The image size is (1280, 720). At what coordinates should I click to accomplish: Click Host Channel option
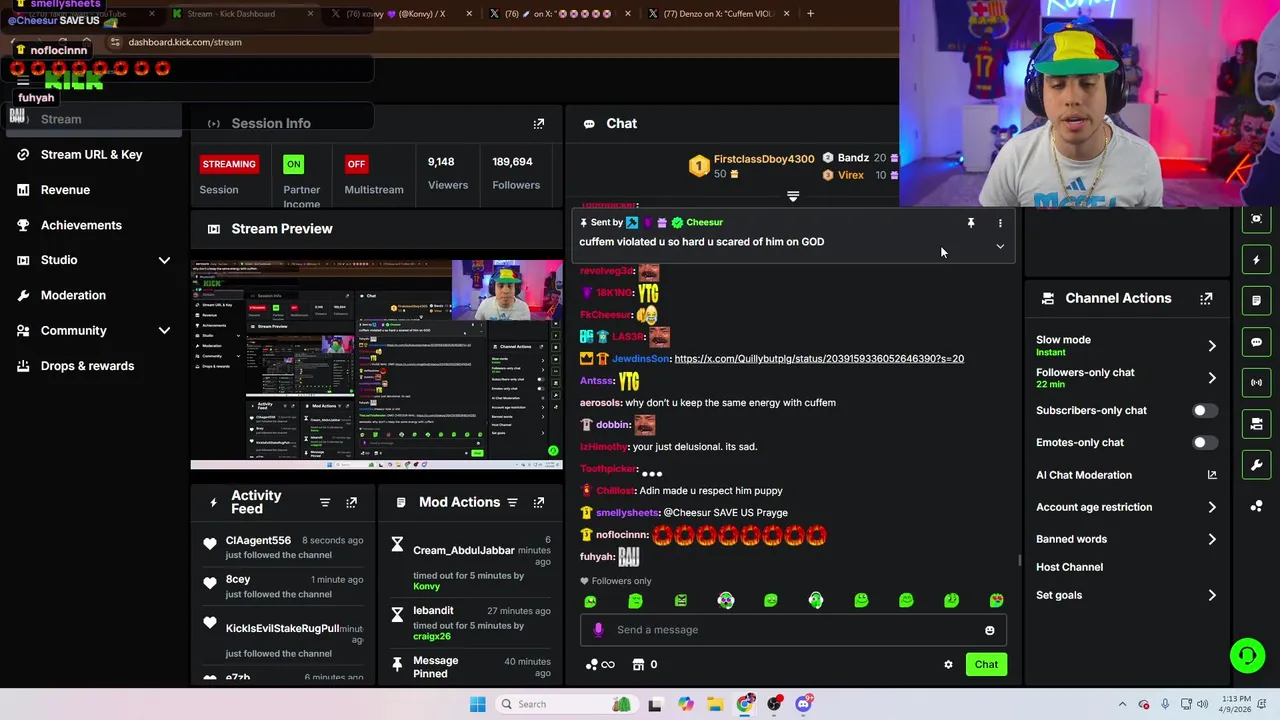tap(1069, 567)
